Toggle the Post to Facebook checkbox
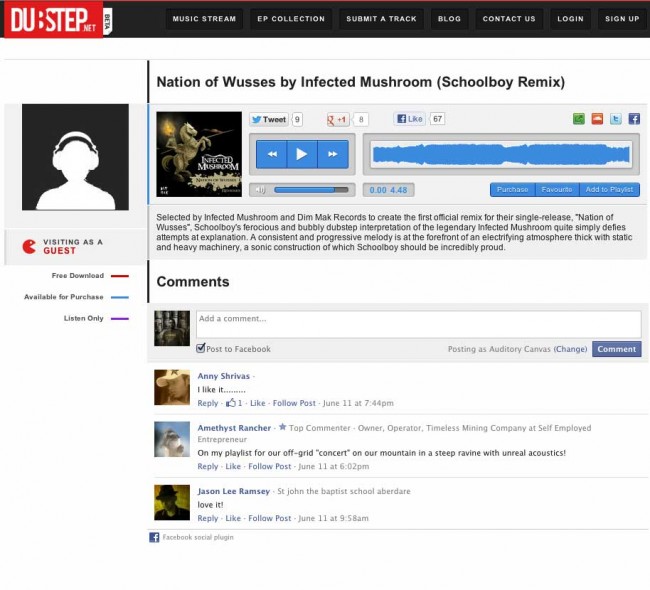Viewport: 650px width, 590px height. (201, 348)
